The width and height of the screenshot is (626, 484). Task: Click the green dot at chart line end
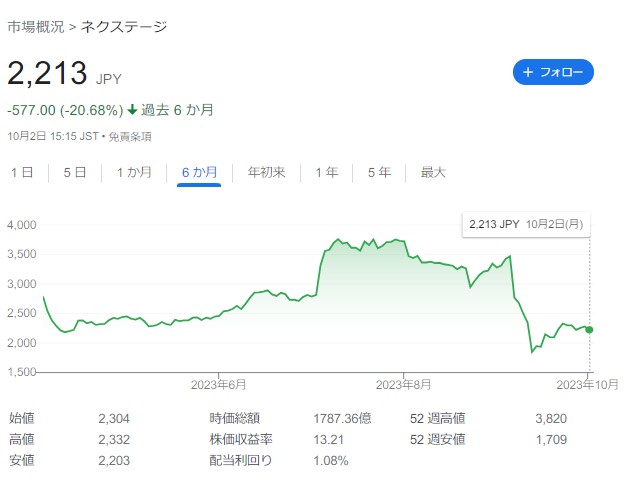(x=589, y=330)
